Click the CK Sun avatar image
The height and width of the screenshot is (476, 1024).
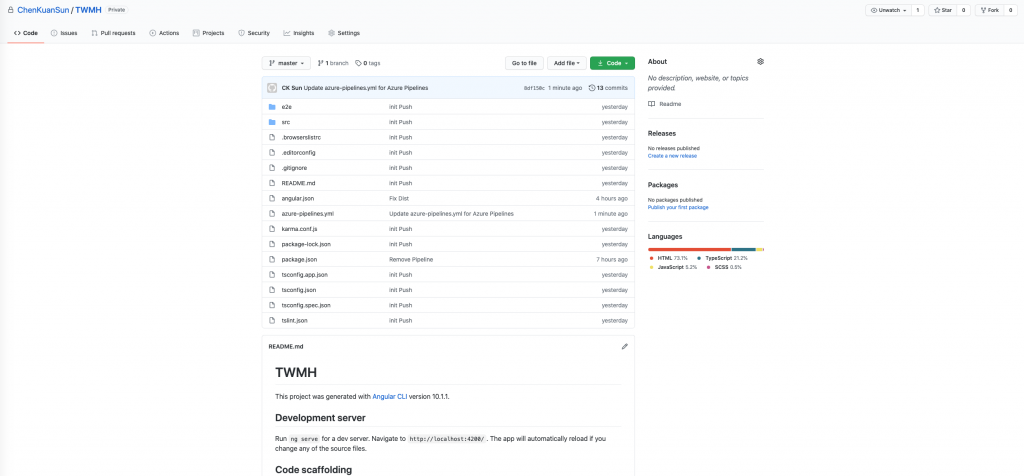coord(272,87)
